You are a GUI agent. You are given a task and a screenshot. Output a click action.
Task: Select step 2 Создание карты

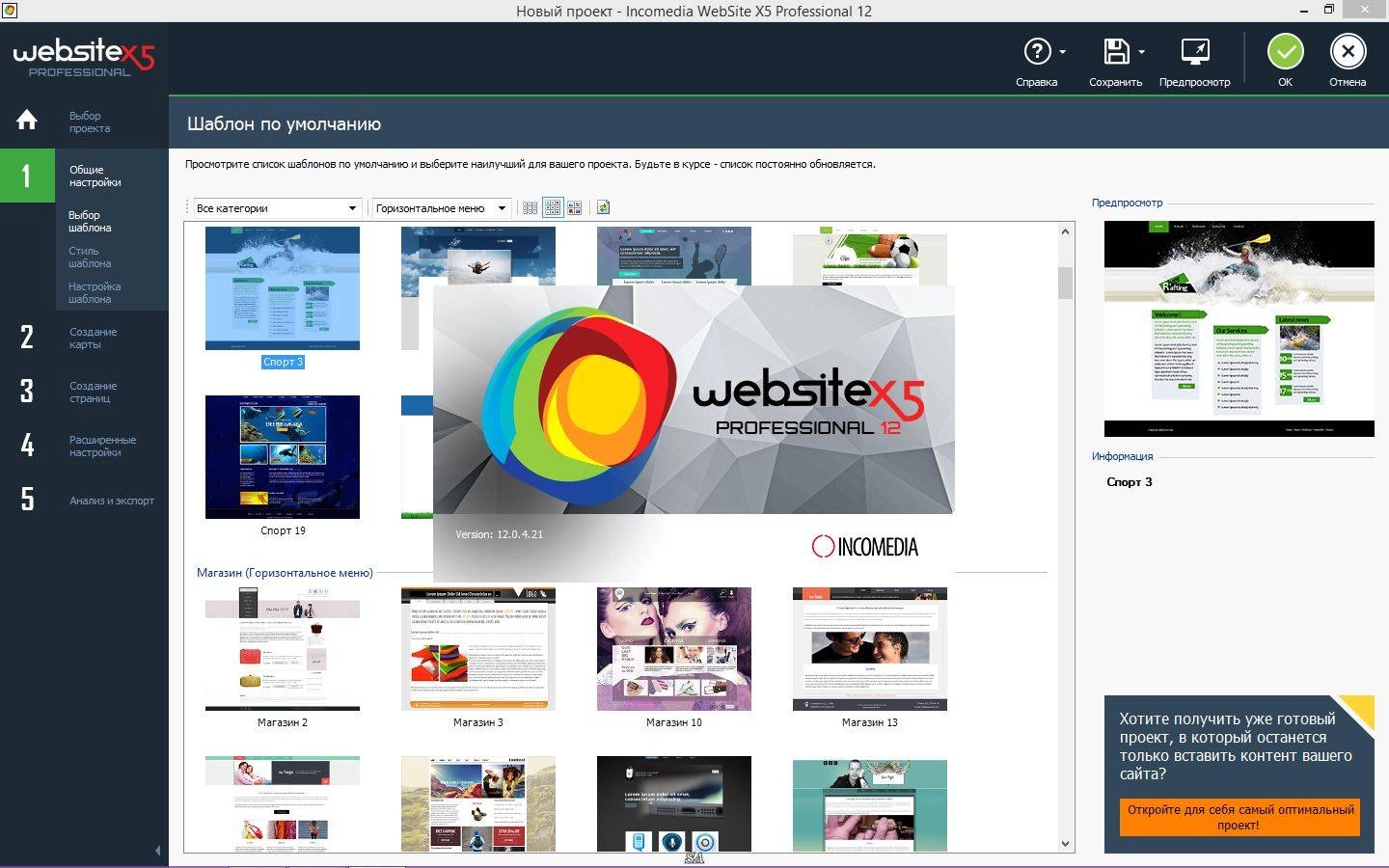click(x=84, y=338)
